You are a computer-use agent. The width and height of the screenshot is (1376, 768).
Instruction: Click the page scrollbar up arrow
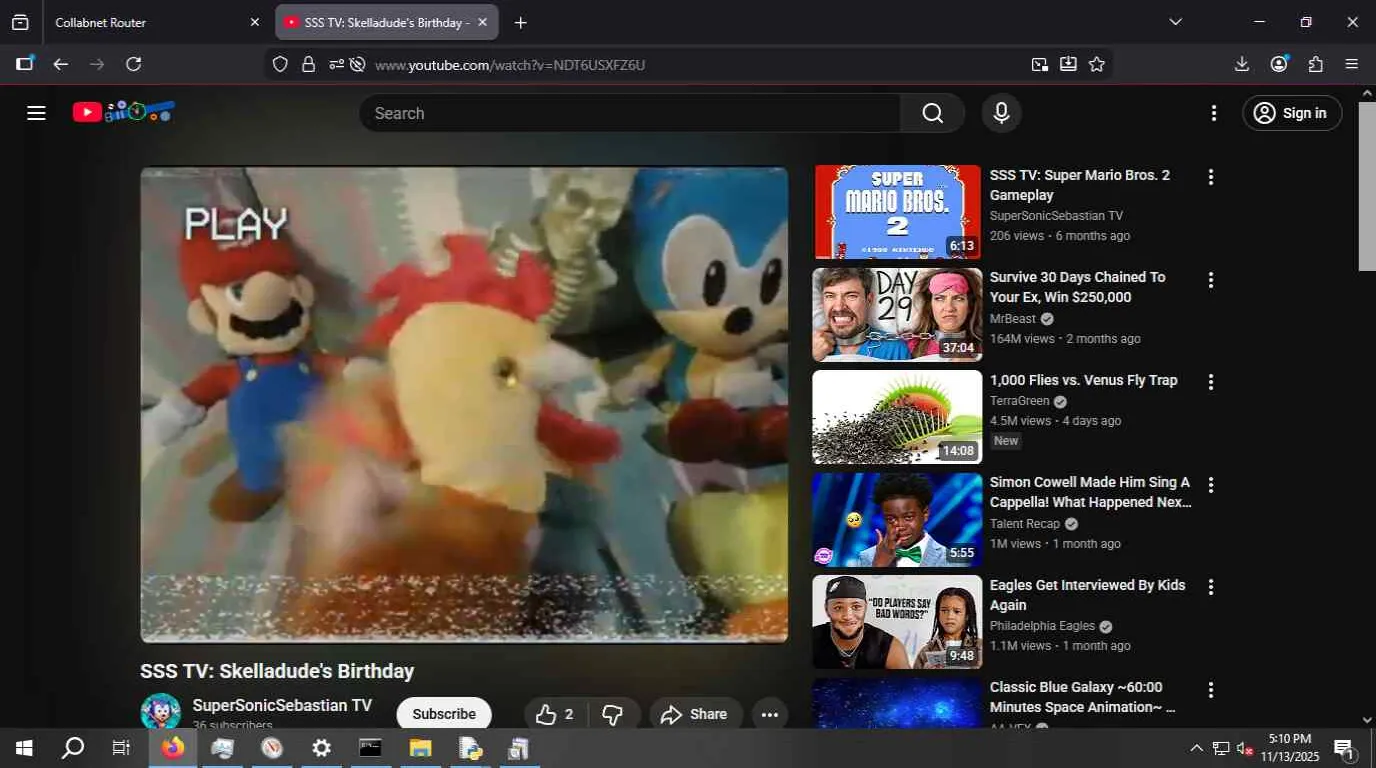(1367, 93)
